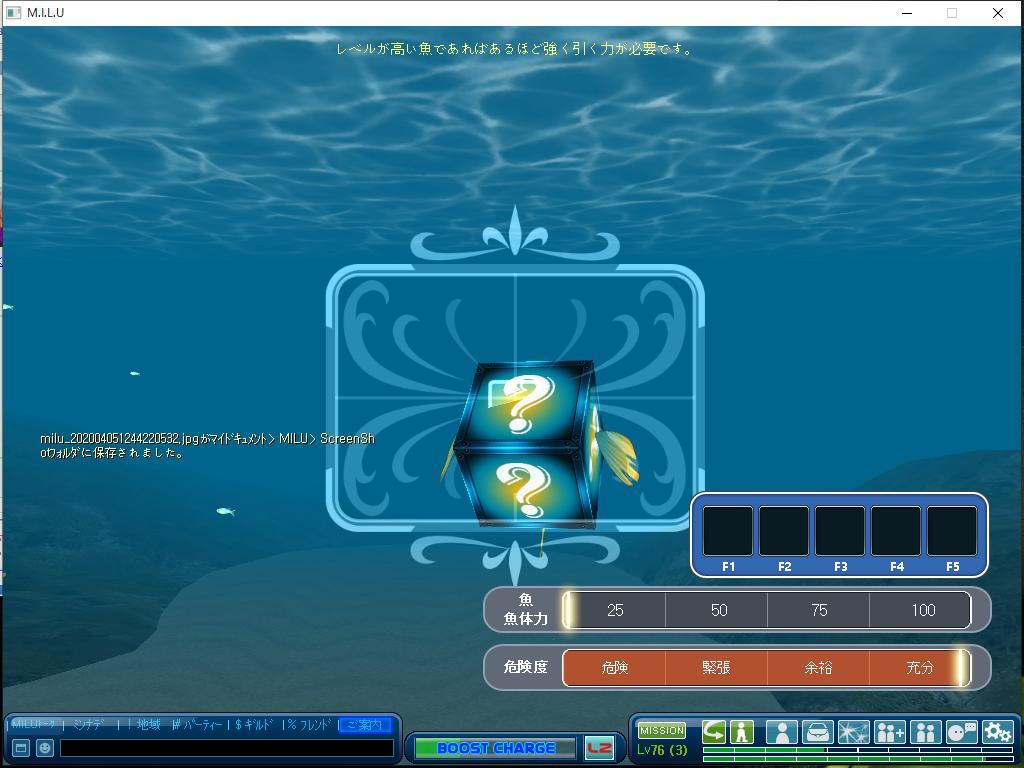Image resolution: width=1024 pixels, height=768 pixels.
Task: Switch to the パーティー chat tab
Action: (x=201, y=725)
